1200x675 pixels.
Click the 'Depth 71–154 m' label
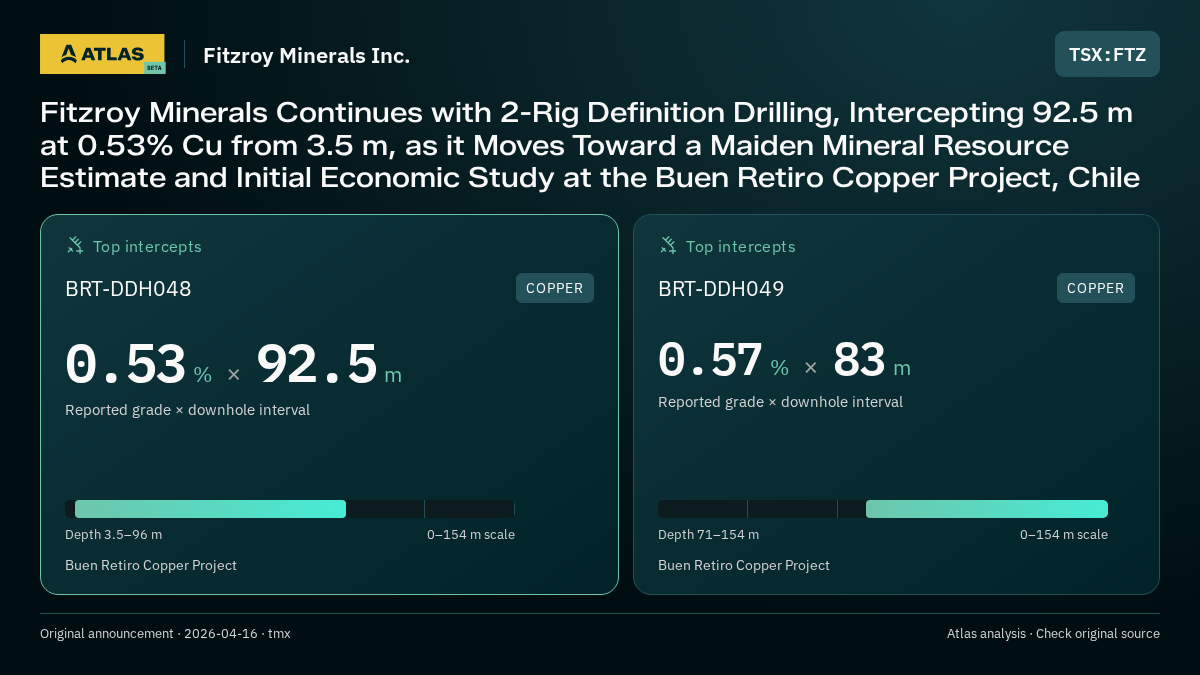coord(708,535)
